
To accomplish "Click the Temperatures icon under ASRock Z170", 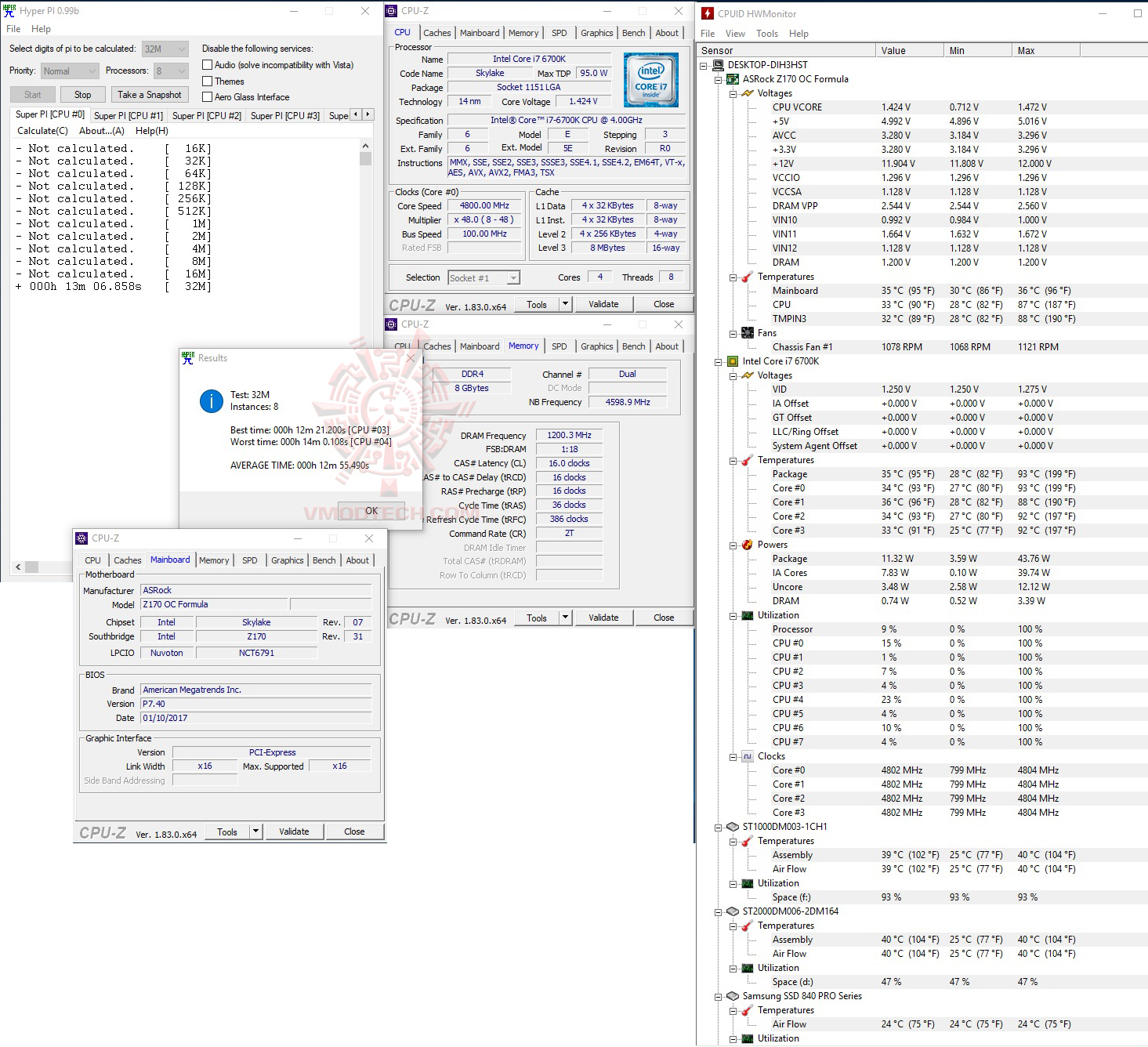I will point(748,277).
